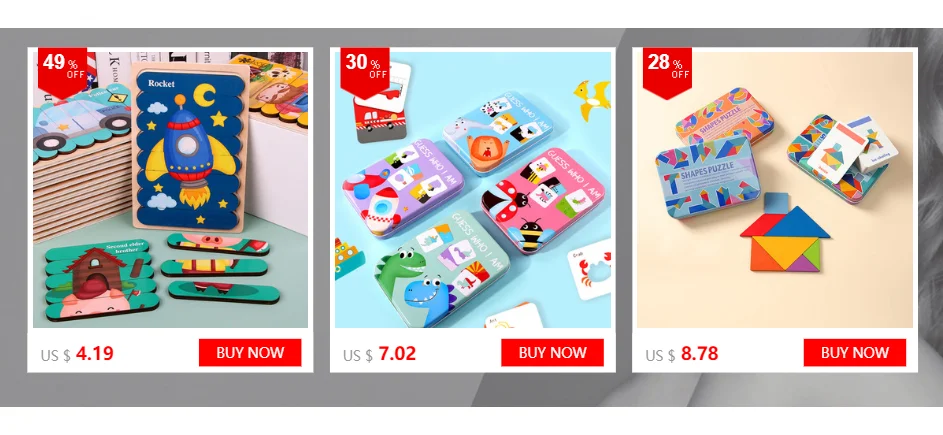Viewport: 943px width, 435px height.
Task: Click the 49% OFF discount badge
Action: (x=63, y=71)
